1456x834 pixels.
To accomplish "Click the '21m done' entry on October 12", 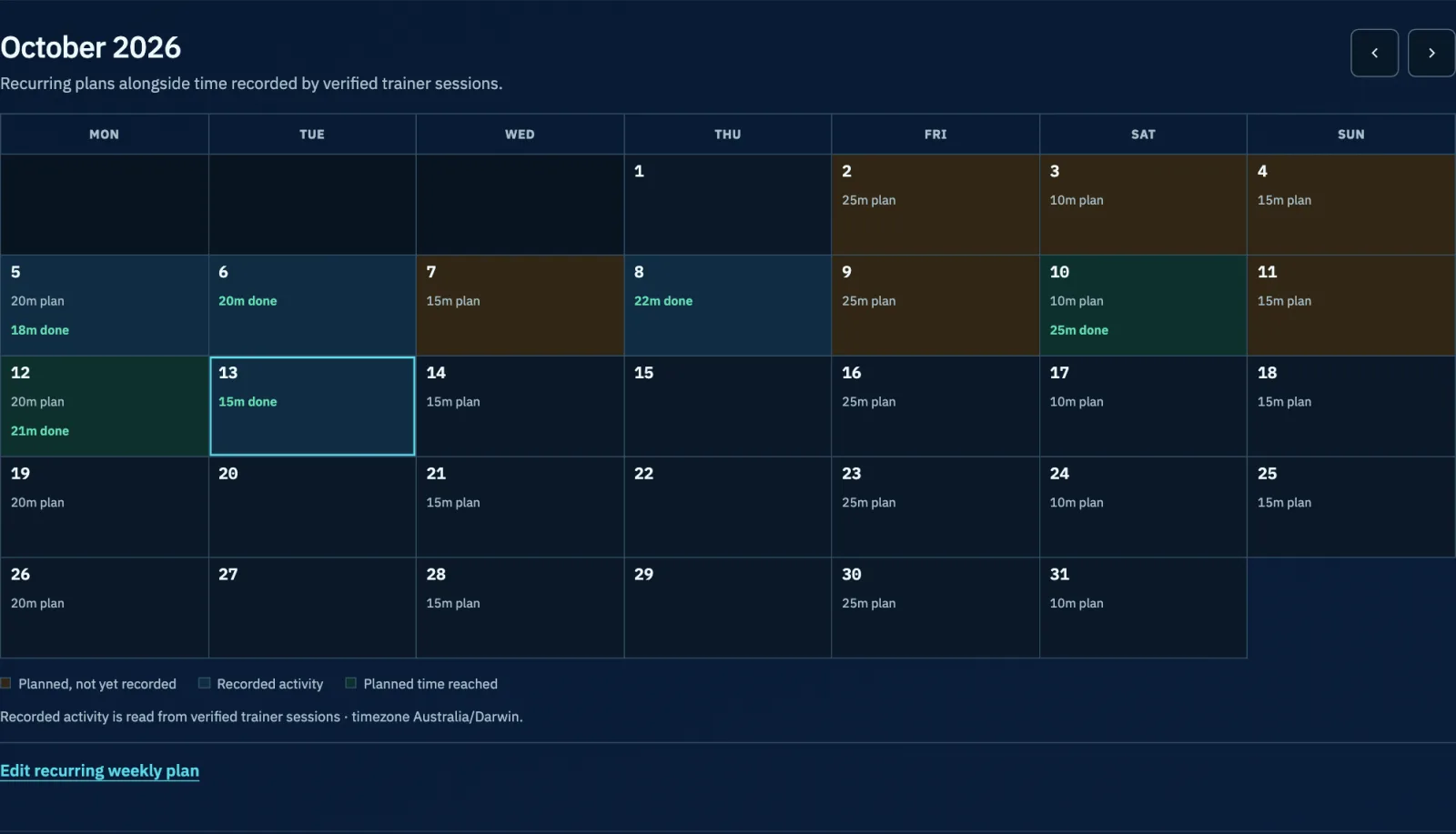I will [x=40, y=431].
